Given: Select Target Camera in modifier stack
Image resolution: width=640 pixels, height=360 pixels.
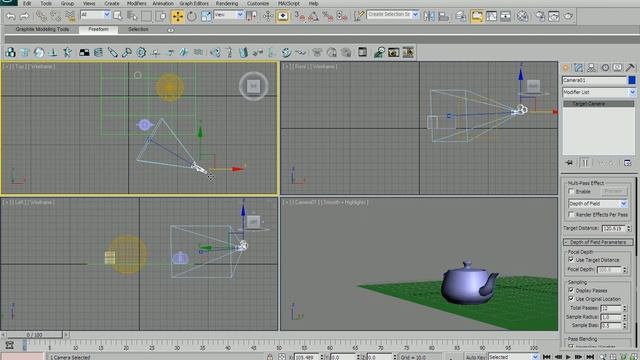Looking at the screenshot, I should (599, 104).
